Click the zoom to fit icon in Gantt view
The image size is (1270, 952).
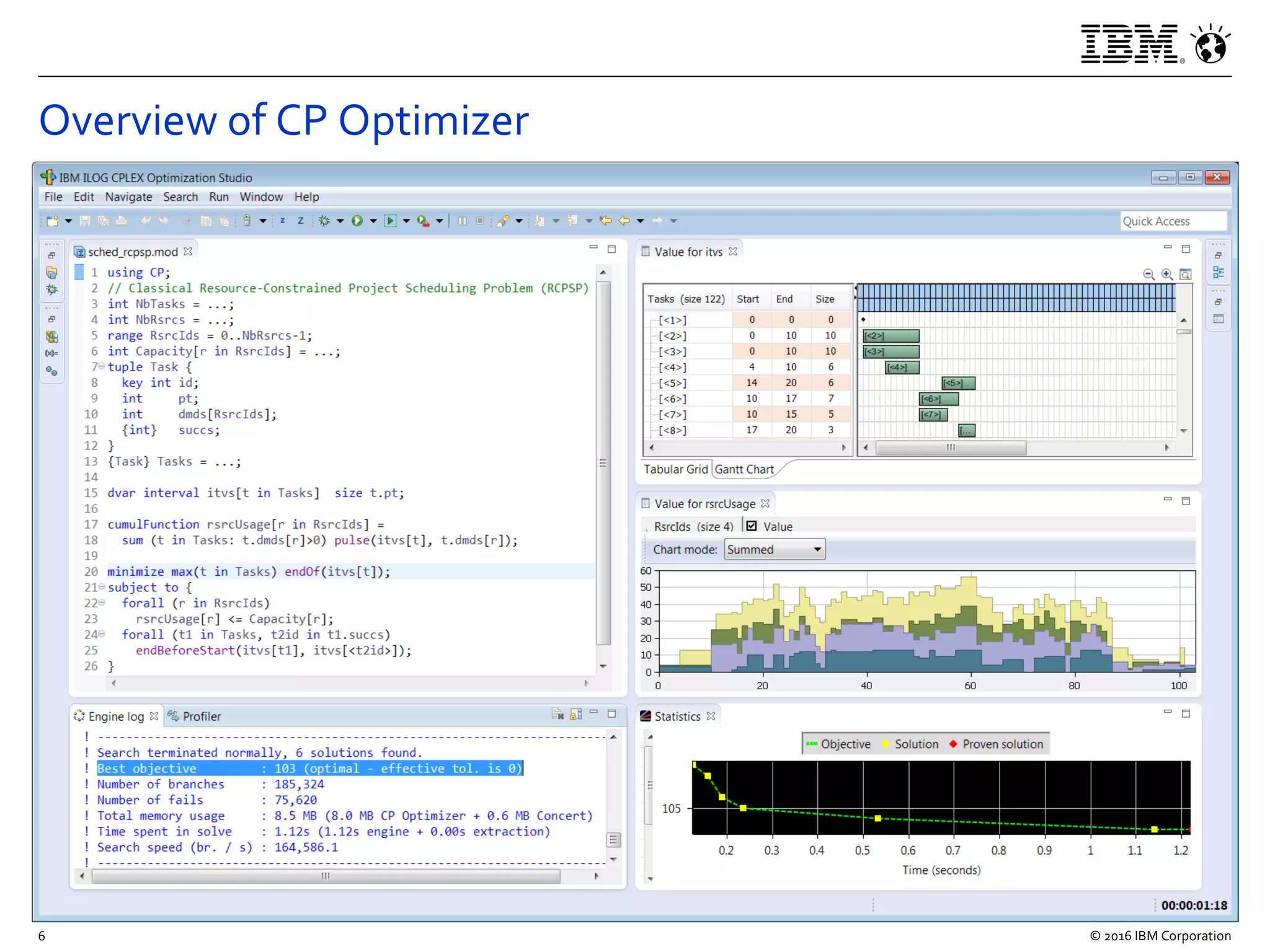(x=1185, y=274)
